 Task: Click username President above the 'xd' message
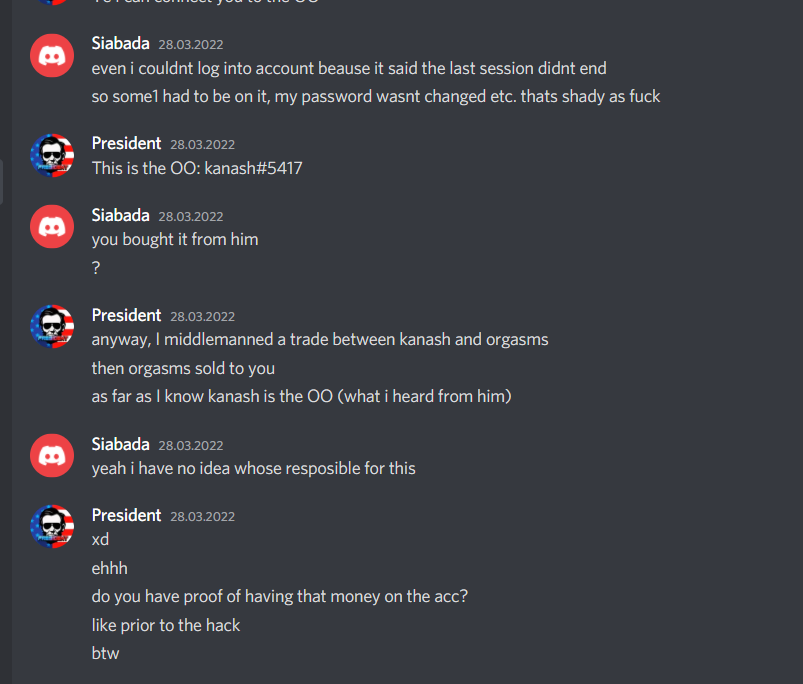point(126,516)
